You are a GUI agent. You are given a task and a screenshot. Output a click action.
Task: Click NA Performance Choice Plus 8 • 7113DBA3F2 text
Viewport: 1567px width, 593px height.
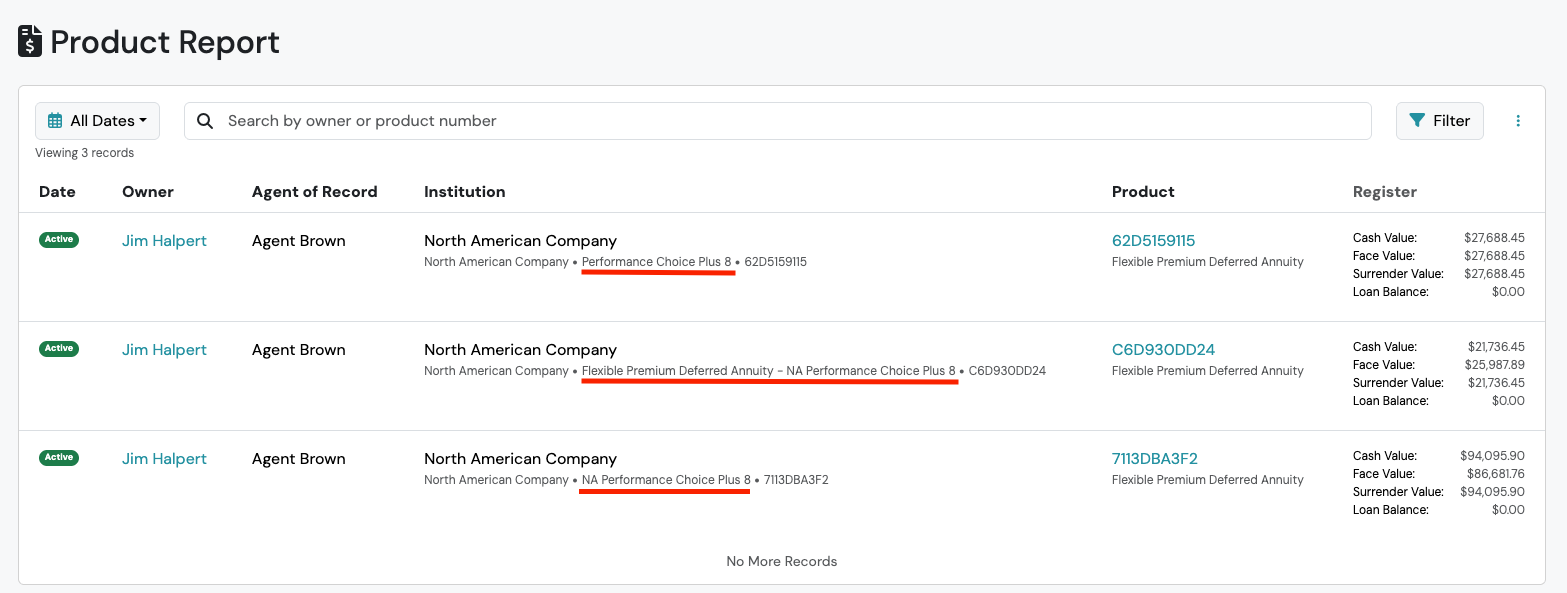coord(705,480)
